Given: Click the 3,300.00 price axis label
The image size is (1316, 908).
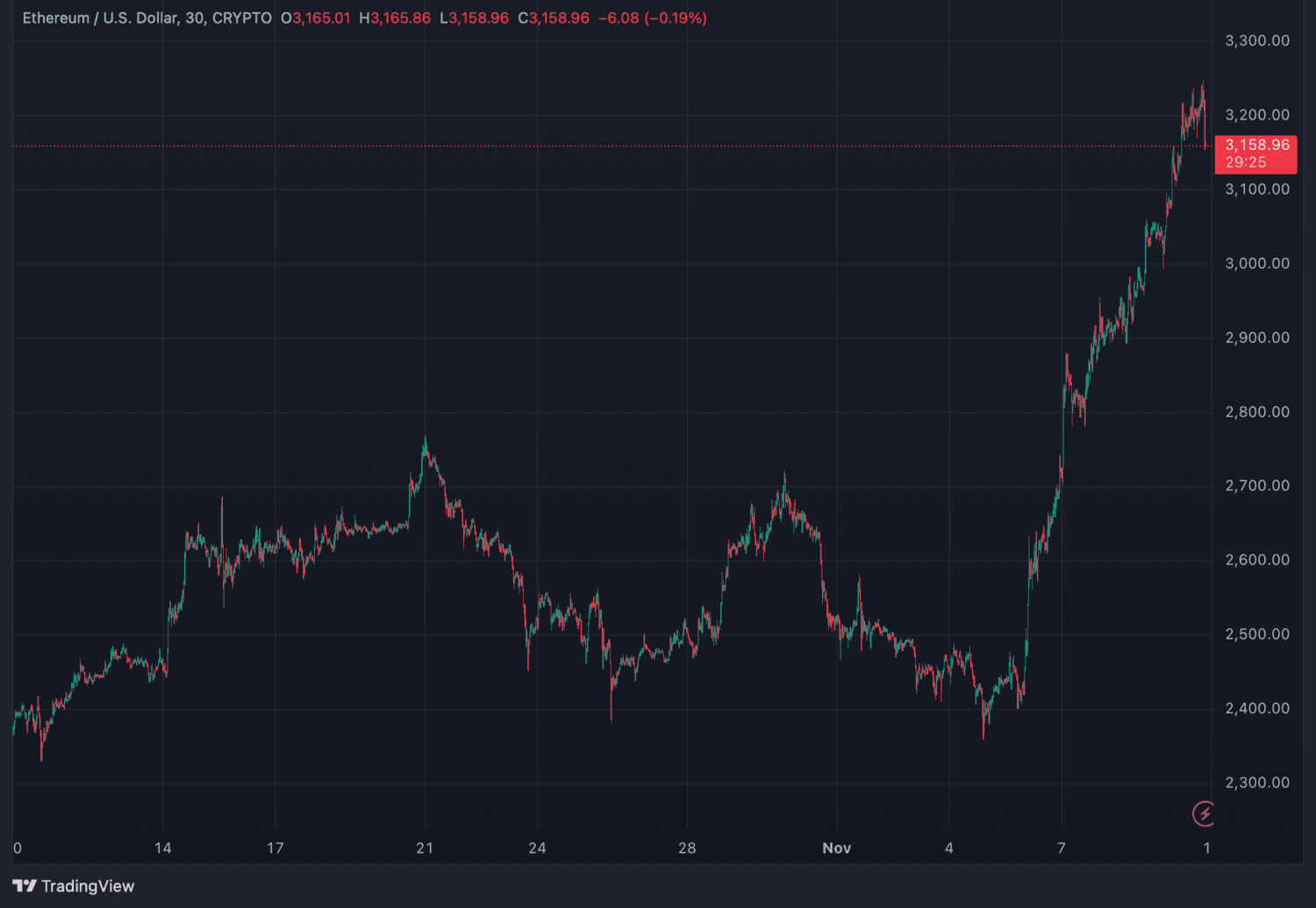Looking at the screenshot, I should 1257,40.
